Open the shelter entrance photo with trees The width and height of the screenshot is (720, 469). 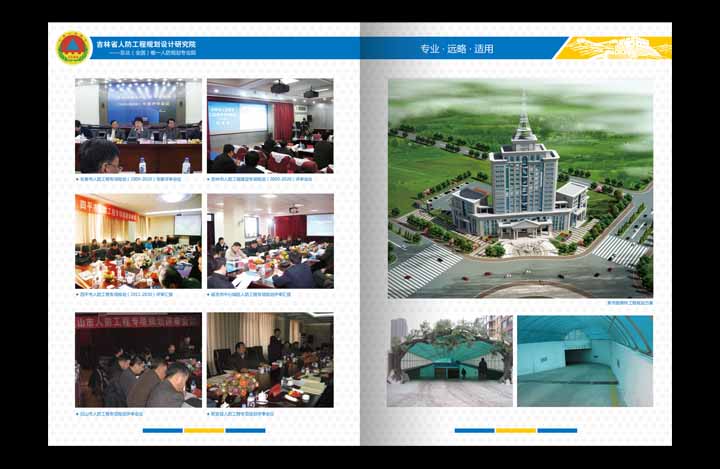(450, 361)
